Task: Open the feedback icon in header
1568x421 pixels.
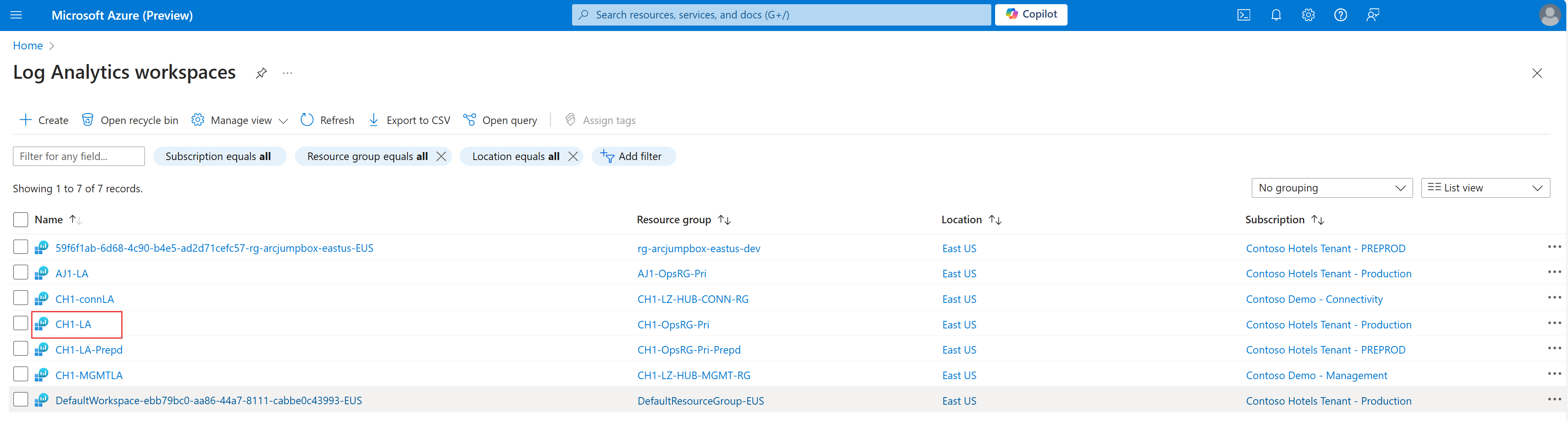Action: 1372,15
